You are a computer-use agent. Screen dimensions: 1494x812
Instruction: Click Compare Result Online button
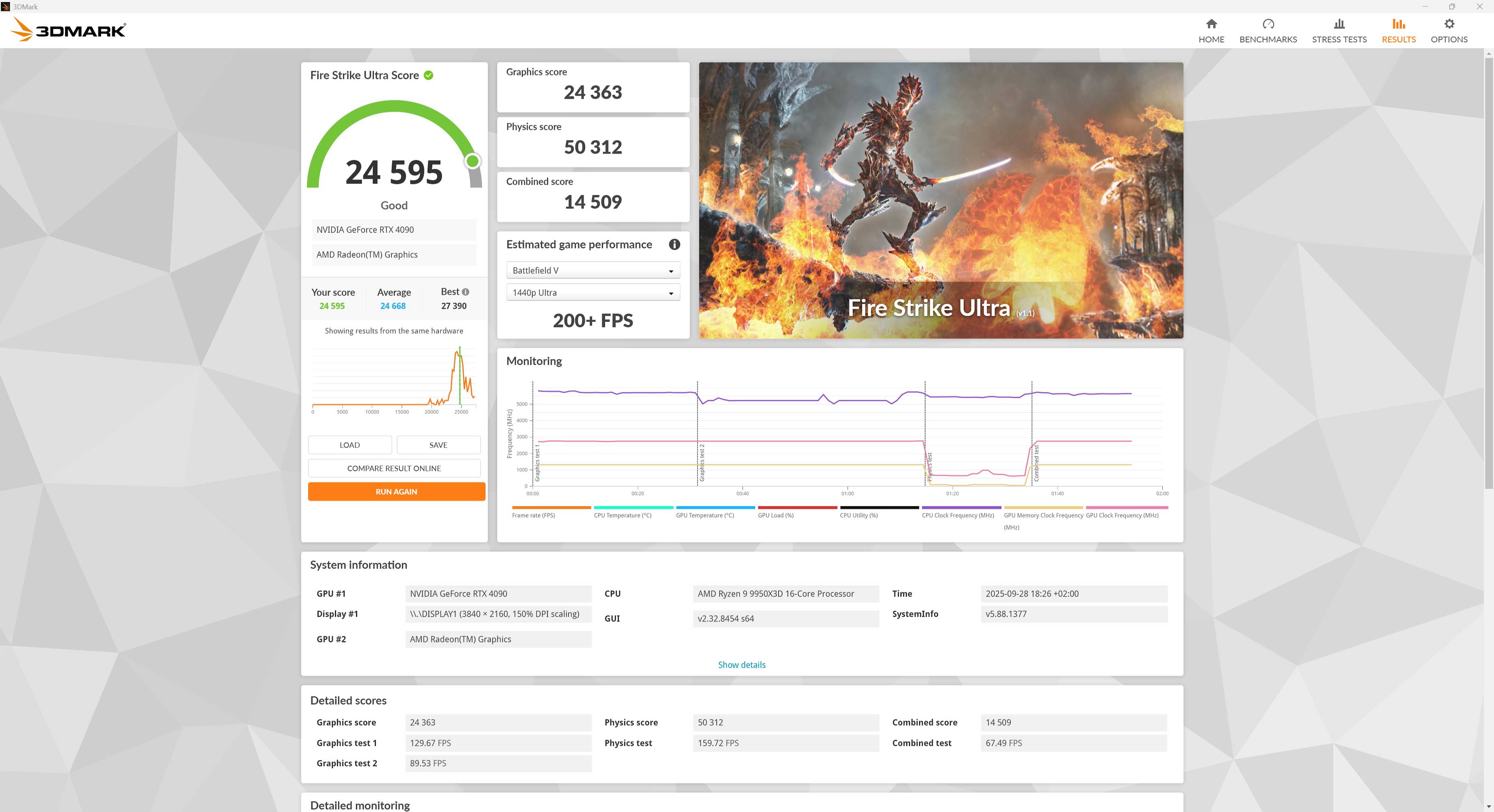394,468
